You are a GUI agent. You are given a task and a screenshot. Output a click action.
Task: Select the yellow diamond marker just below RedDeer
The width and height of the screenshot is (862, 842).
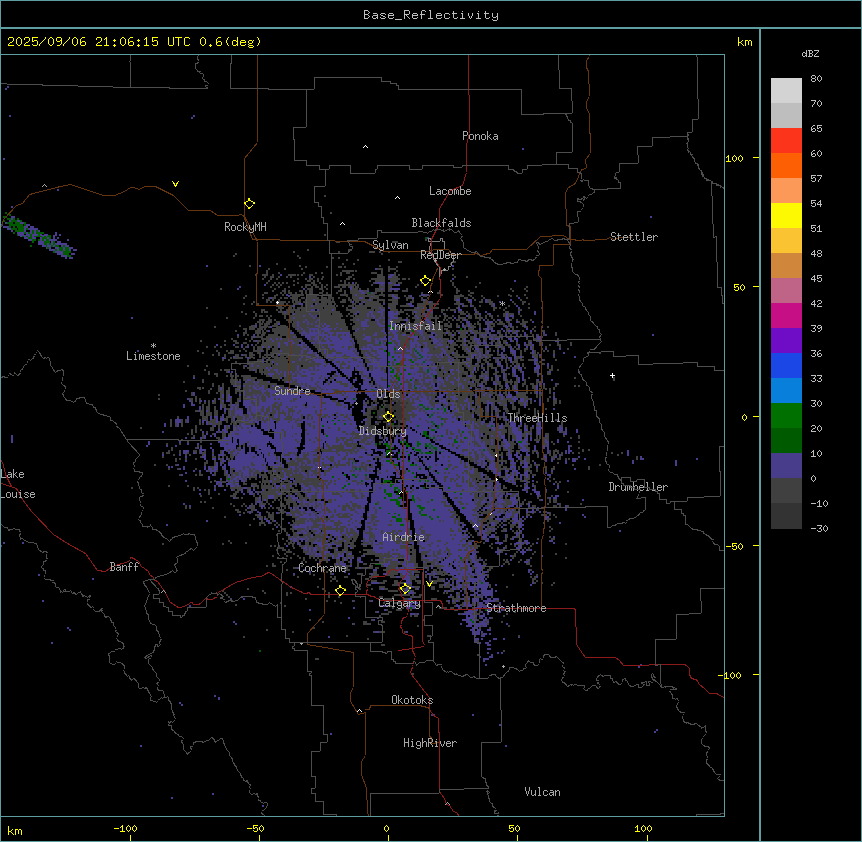click(425, 281)
